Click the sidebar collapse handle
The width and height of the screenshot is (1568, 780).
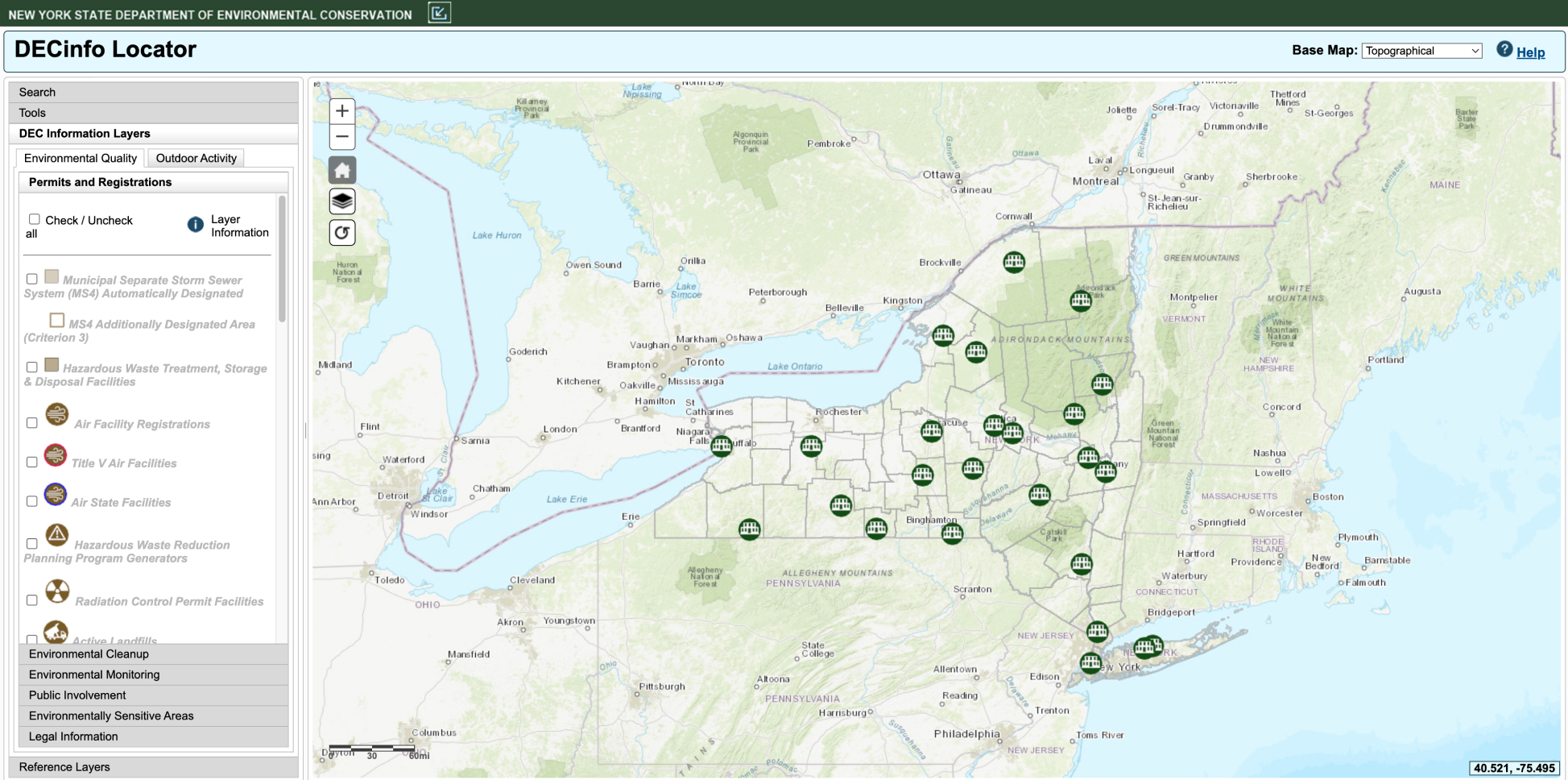tap(305, 431)
